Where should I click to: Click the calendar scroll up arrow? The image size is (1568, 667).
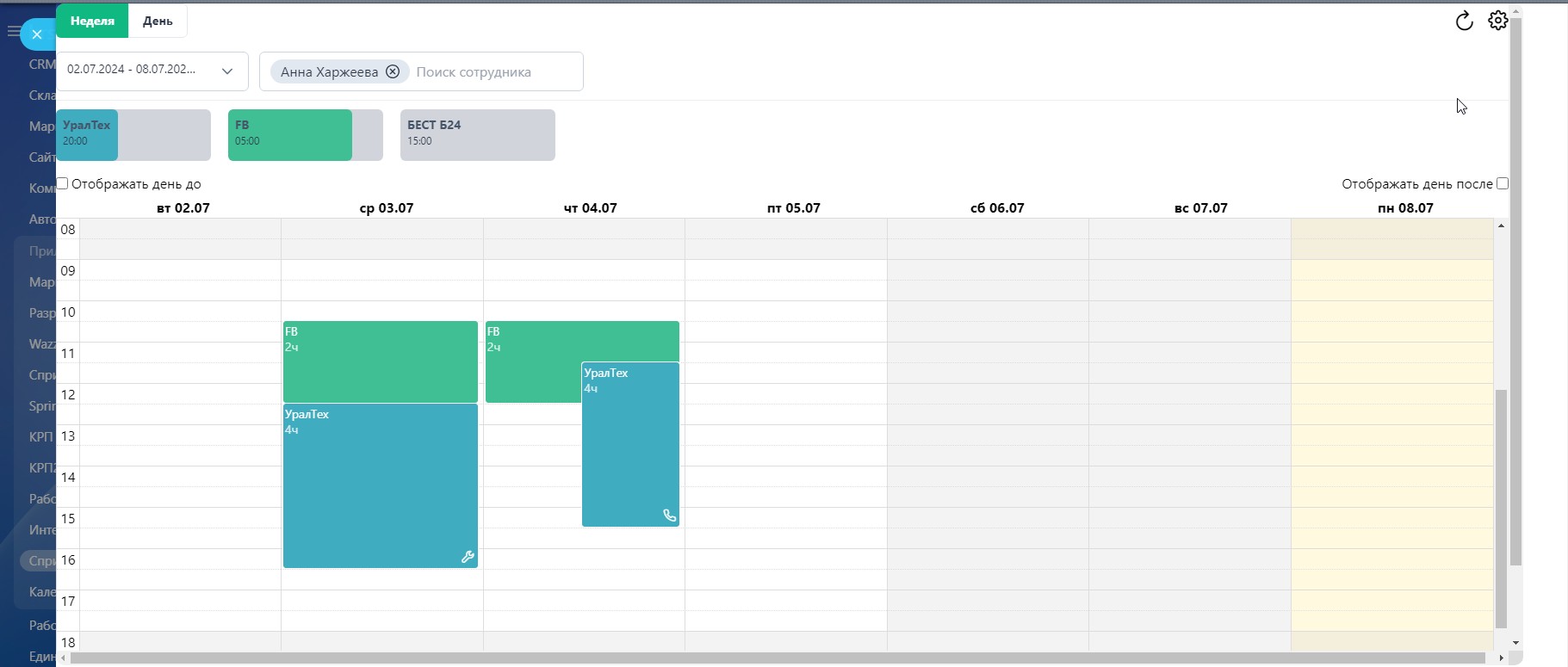tap(1501, 225)
